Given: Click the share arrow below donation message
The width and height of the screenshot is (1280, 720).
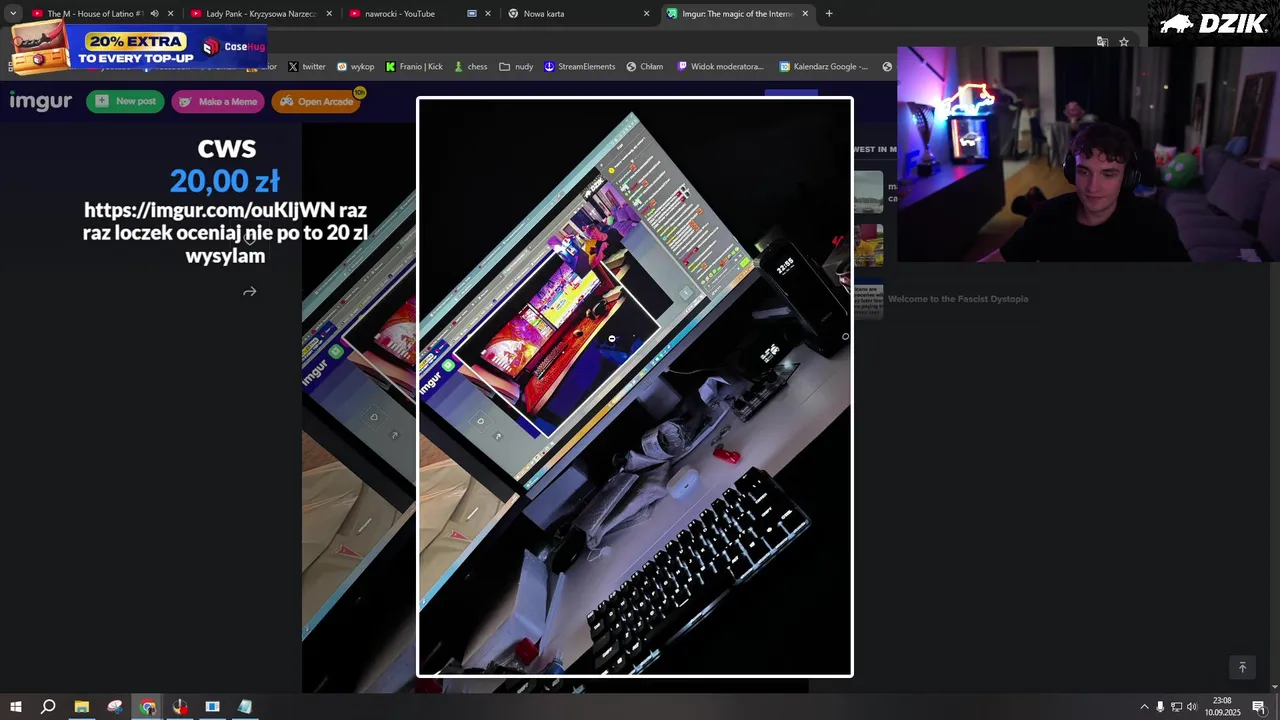Looking at the screenshot, I should pos(250,292).
